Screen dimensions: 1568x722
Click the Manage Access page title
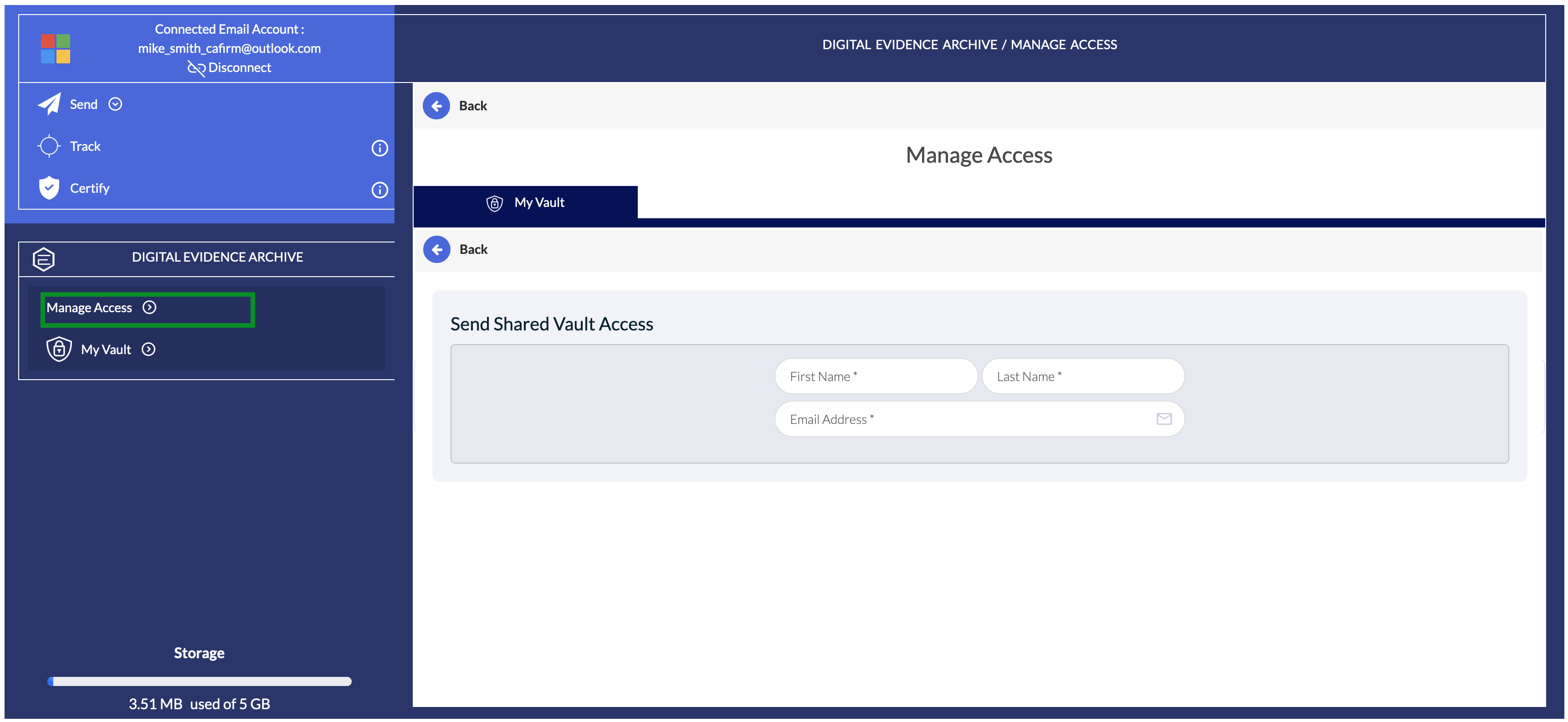(x=979, y=155)
